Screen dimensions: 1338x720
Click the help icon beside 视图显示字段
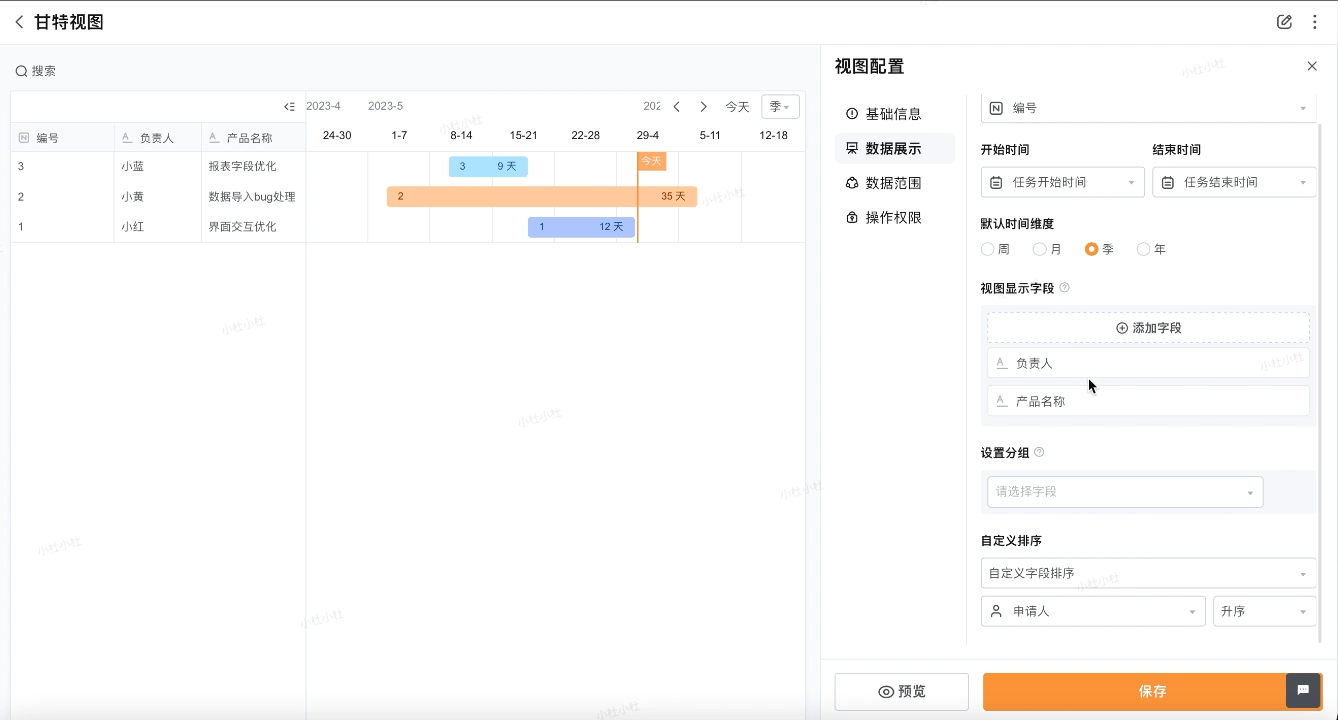(1064, 288)
